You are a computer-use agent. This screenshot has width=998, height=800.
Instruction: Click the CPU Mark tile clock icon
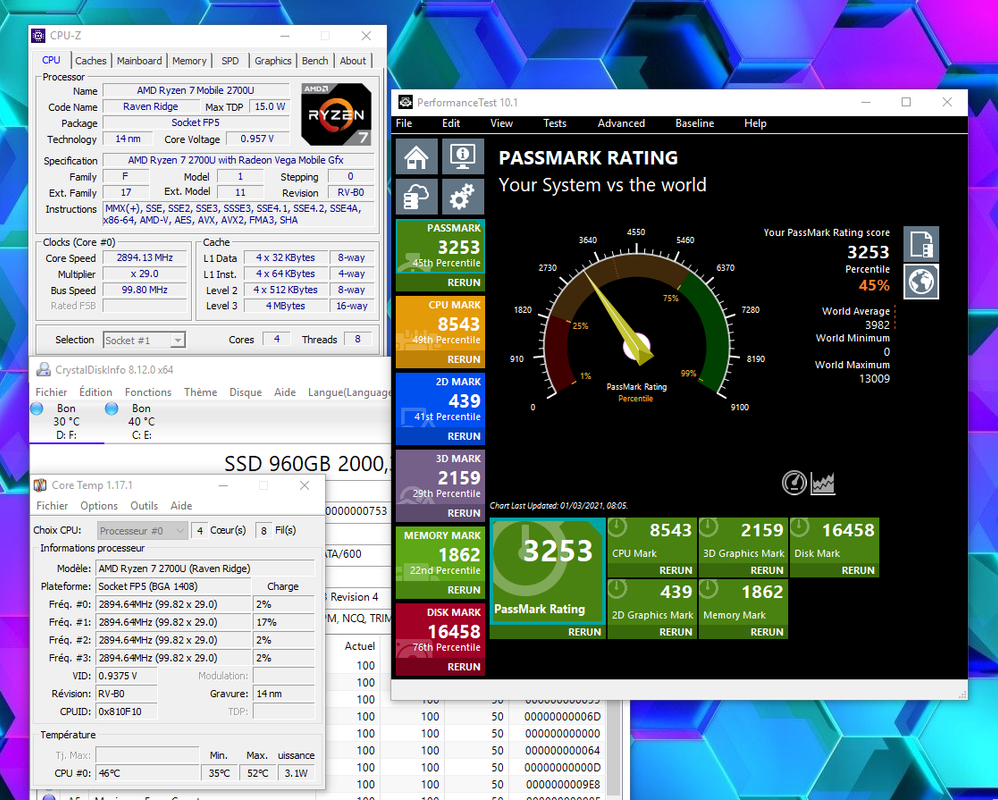(618, 528)
